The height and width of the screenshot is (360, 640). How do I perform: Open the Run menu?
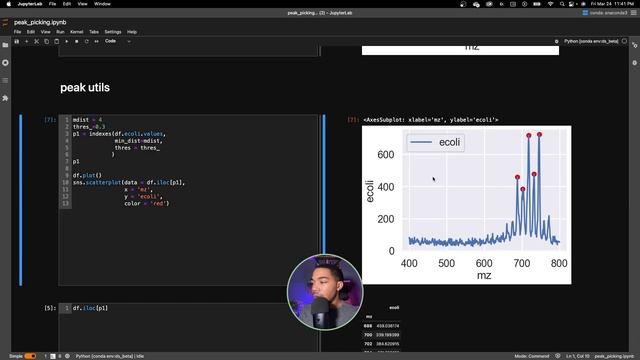click(x=60, y=32)
